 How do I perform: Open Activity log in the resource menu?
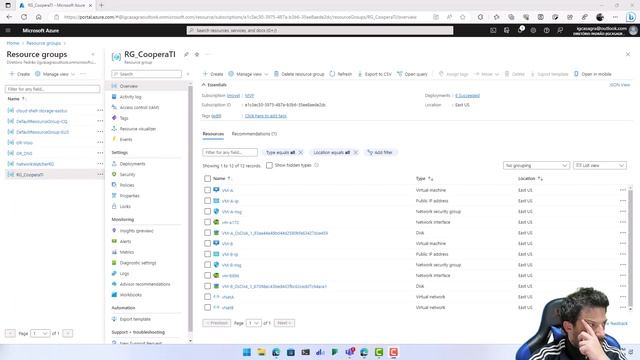pos(130,97)
